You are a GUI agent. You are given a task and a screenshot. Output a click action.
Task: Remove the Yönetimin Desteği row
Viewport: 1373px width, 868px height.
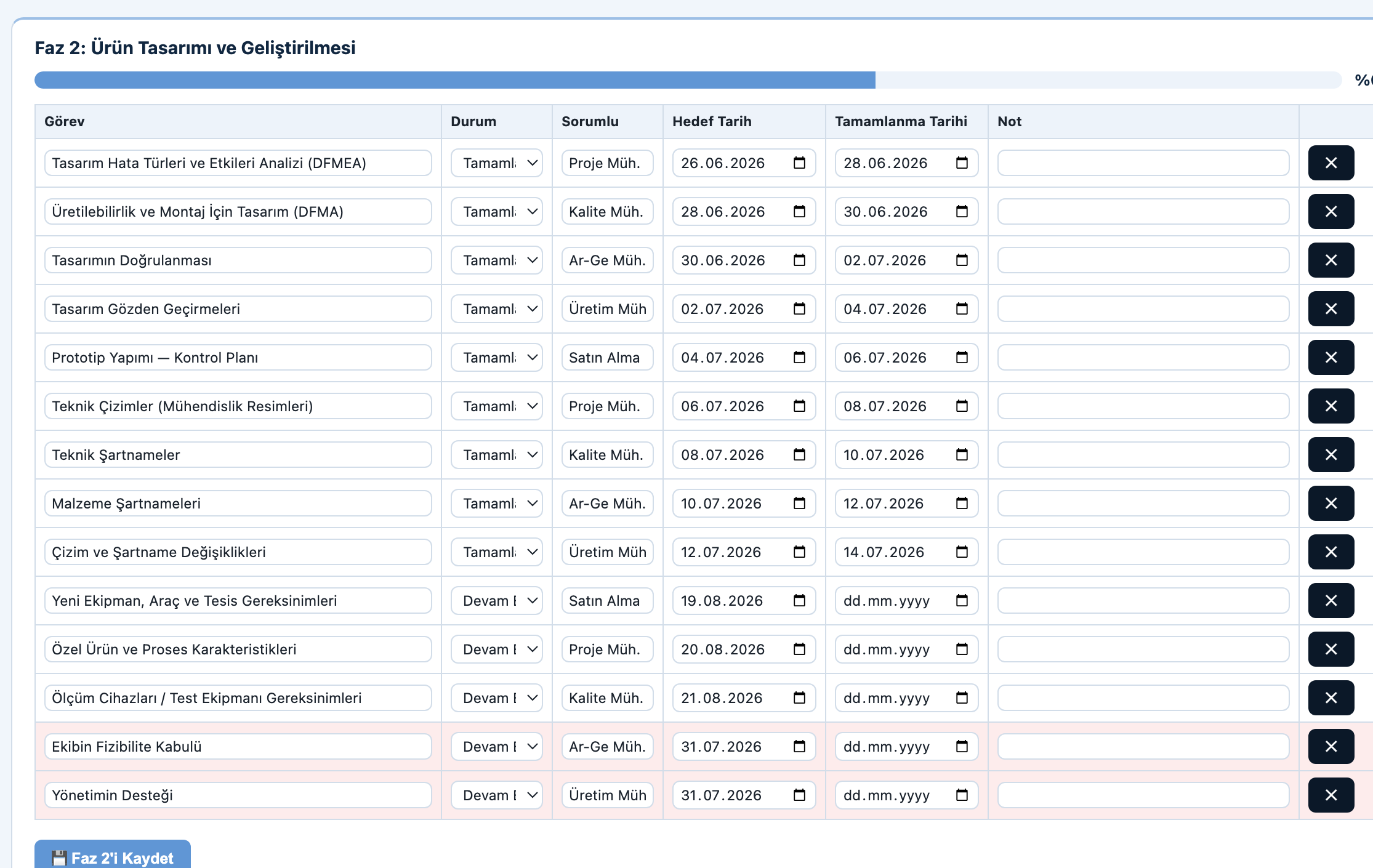coord(1331,795)
